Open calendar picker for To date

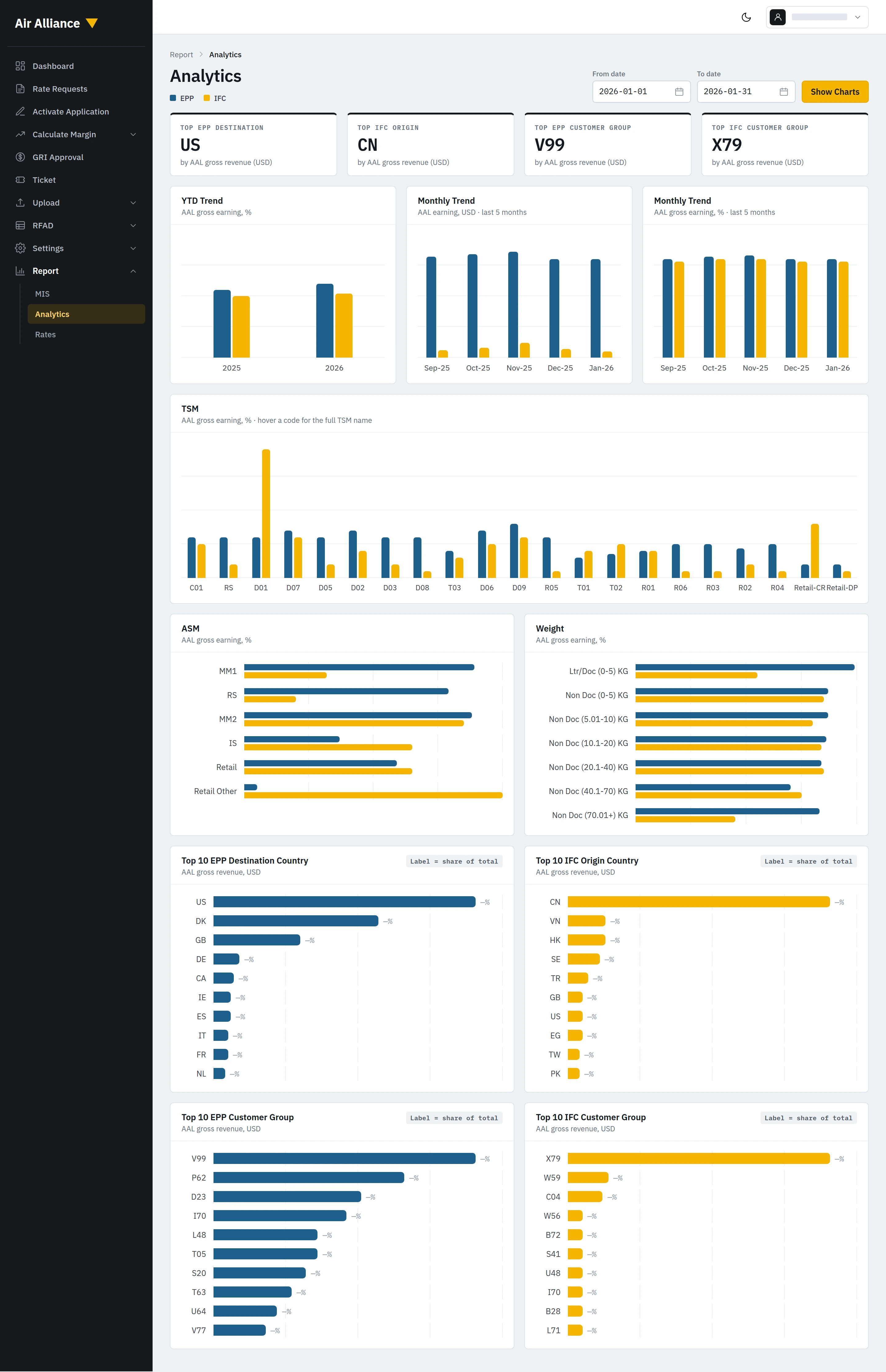pyautogui.click(x=784, y=92)
